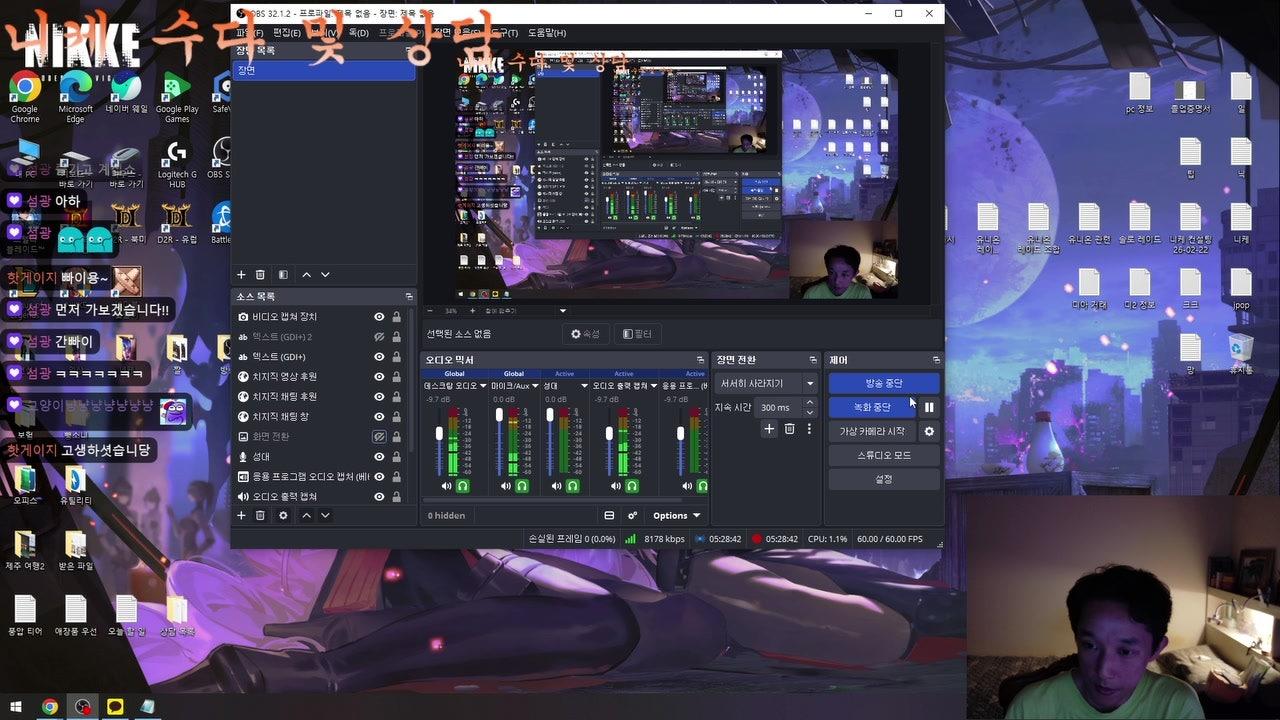Open virtual camera settings gear
Screen dimensions: 1280x720
[929, 431]
